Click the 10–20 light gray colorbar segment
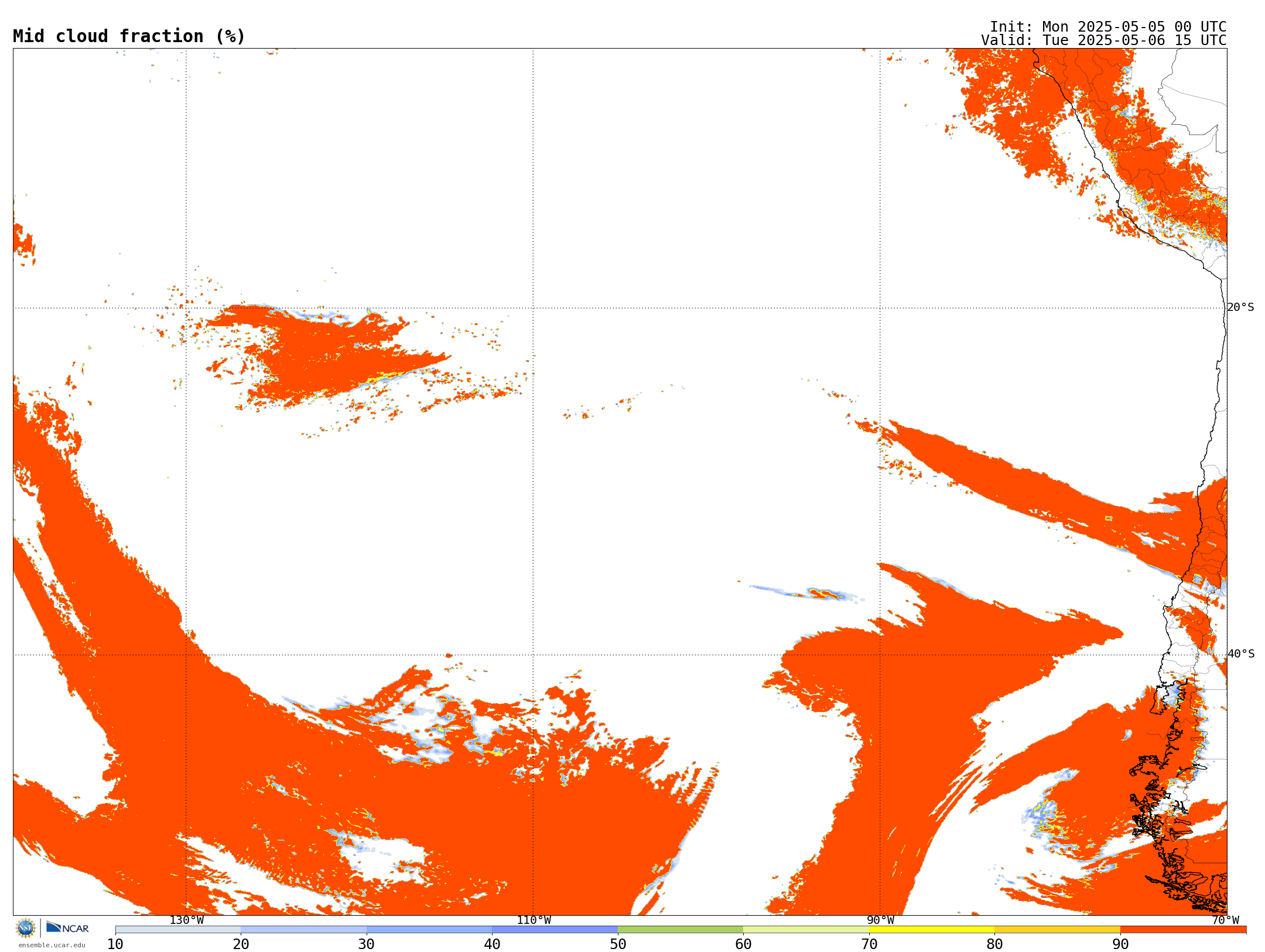The height and width of the screenshot is (952, 1265). 178,930
